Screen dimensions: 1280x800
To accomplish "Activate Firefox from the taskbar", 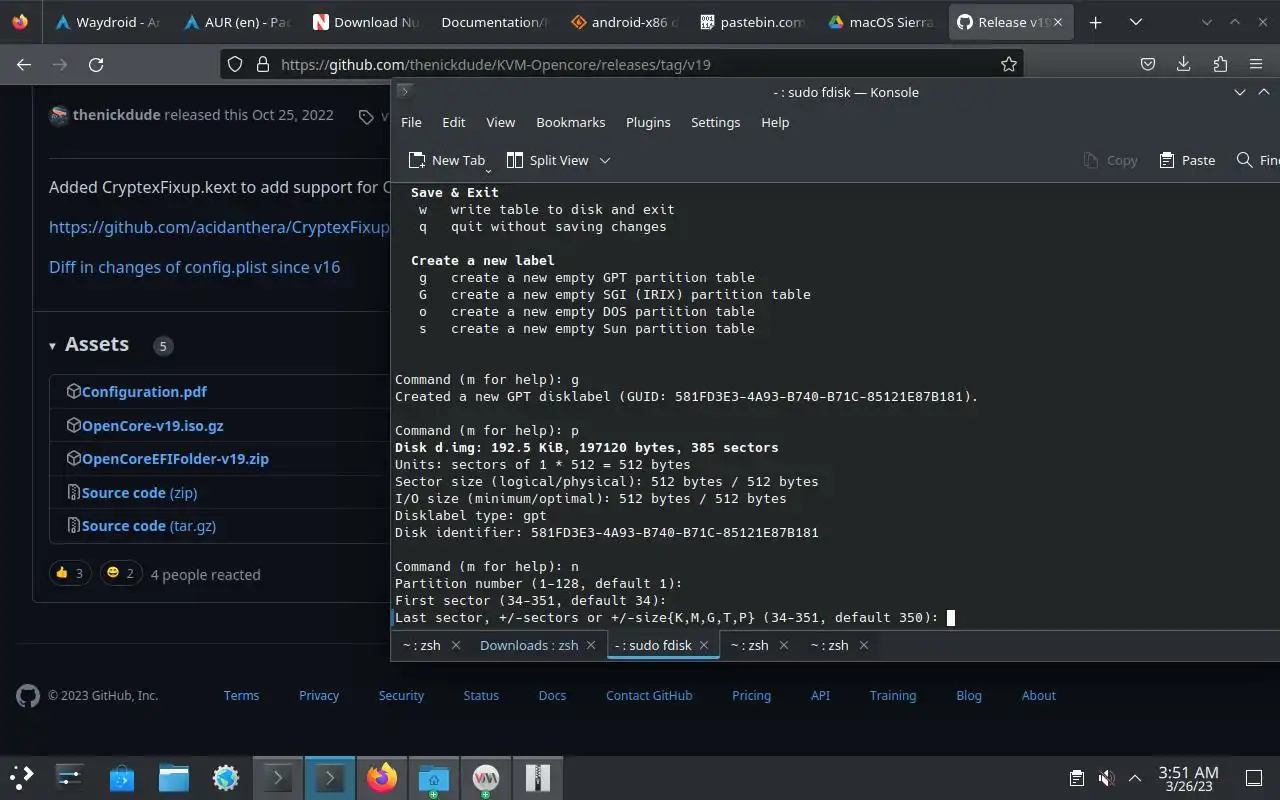I will 382,777.
